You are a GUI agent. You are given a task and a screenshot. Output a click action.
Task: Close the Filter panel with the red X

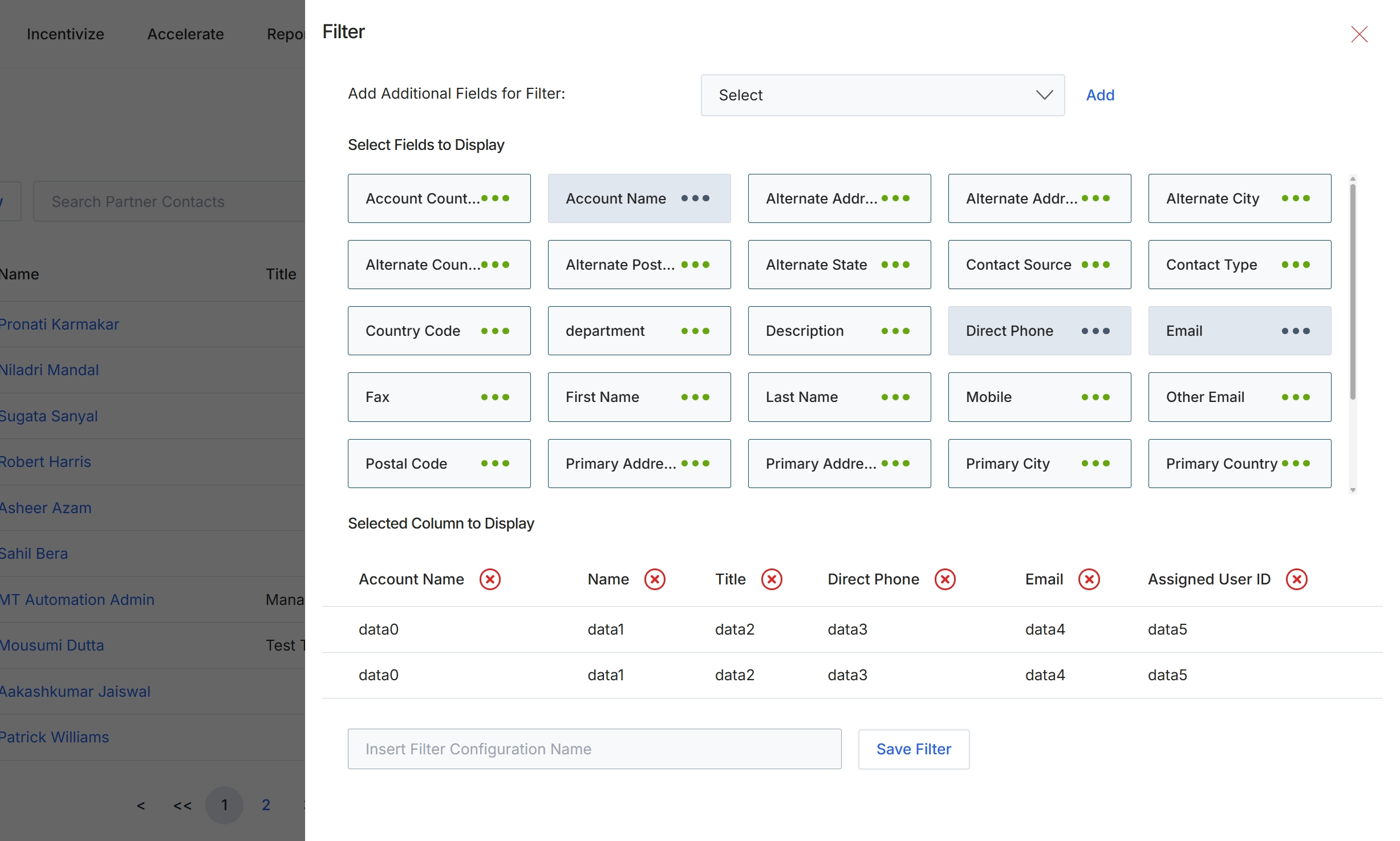[1359, 34]
